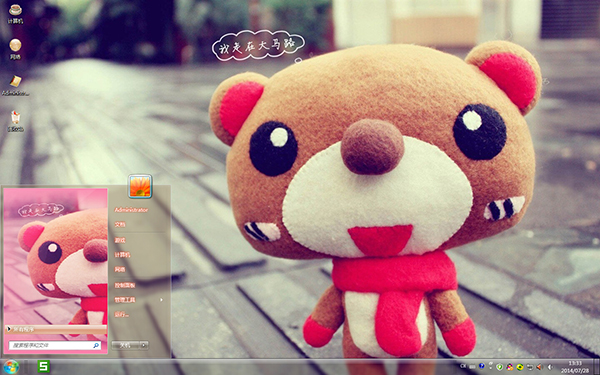This screenshot has height=375, width=600.
Task: Open the green WPS taskbar icon
Action: (43, 367)
